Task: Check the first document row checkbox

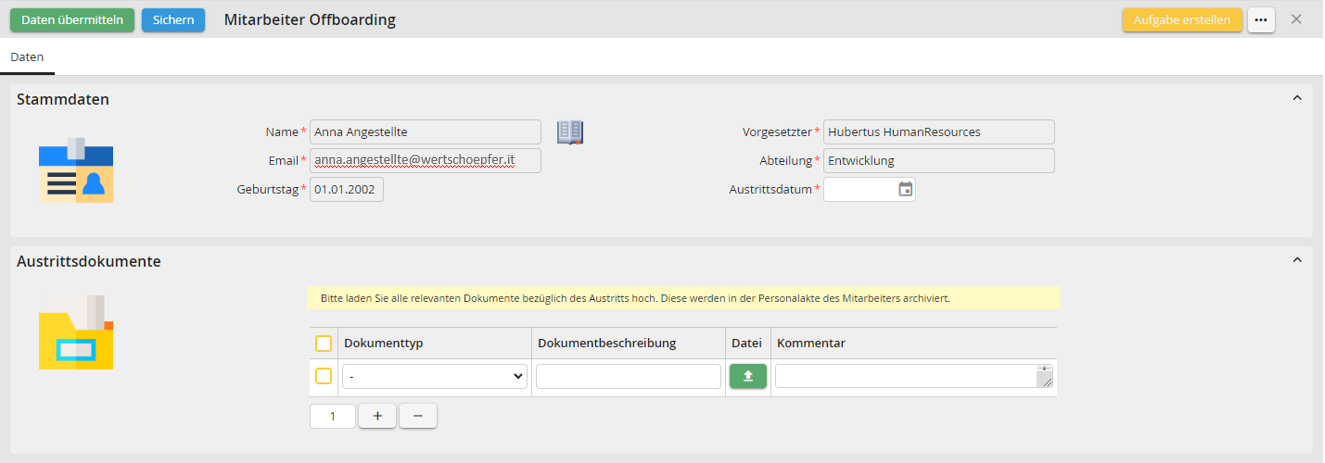Action: [324, 376]
